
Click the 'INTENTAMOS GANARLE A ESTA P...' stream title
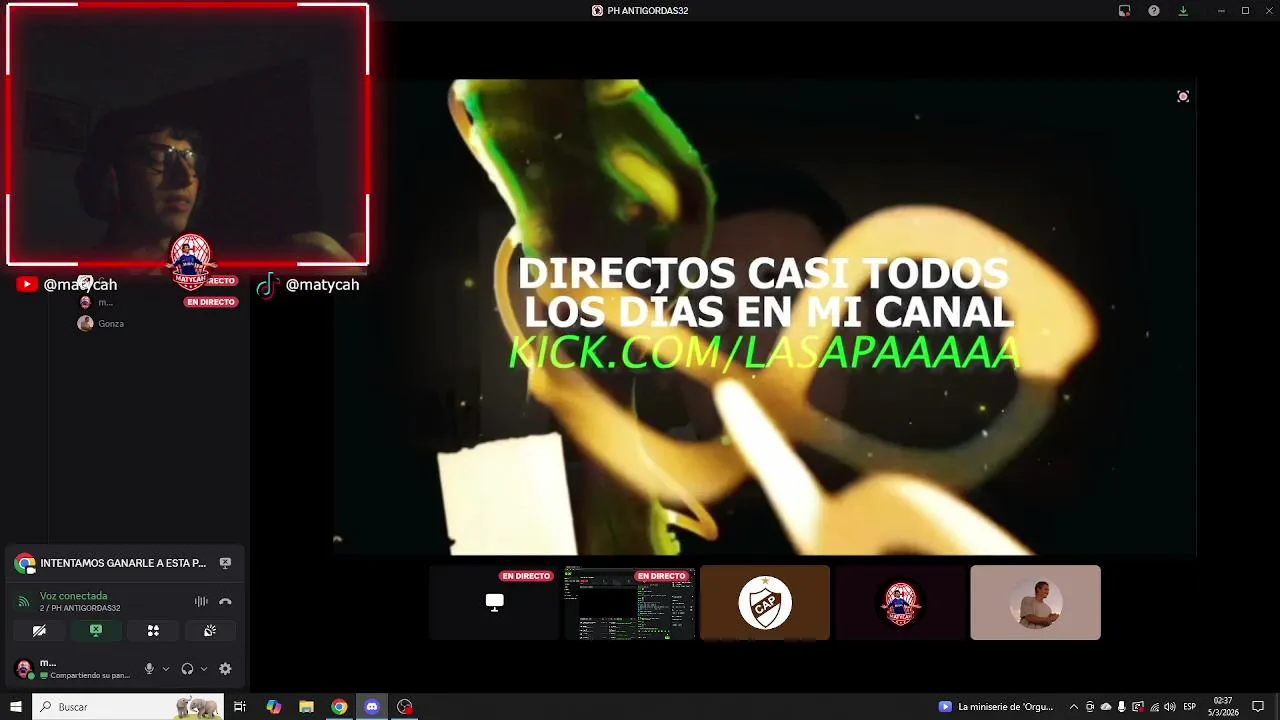click(x=123, y=563)
